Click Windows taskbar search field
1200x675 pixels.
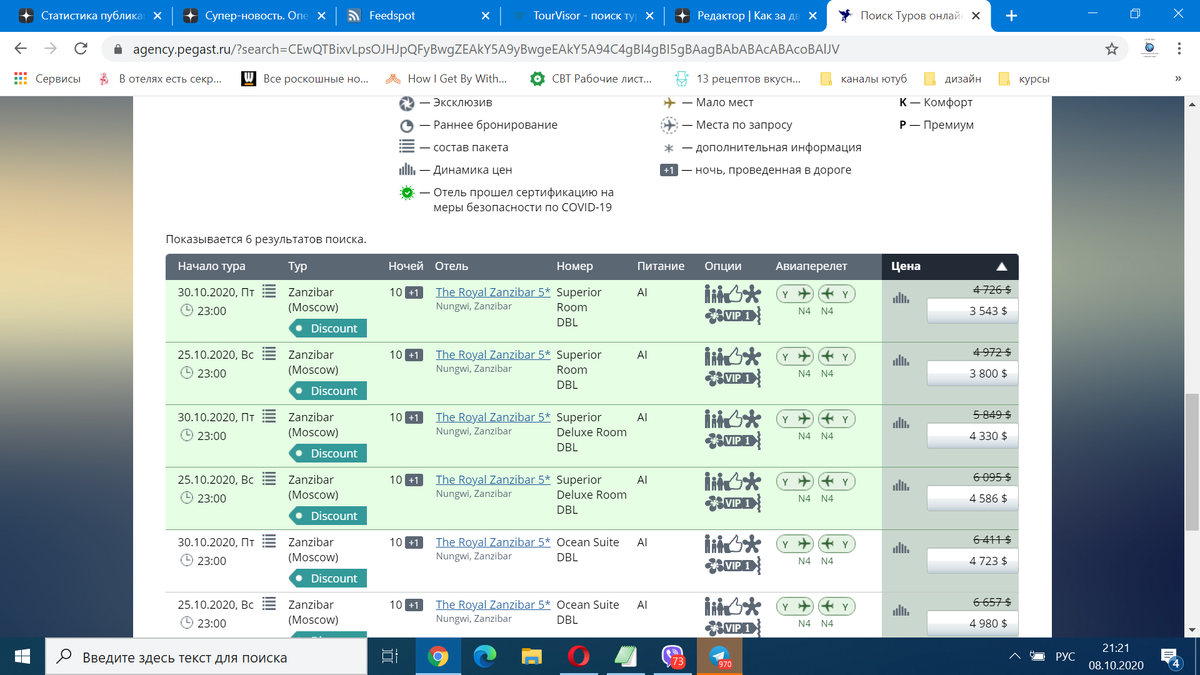[x=208, y=656]
